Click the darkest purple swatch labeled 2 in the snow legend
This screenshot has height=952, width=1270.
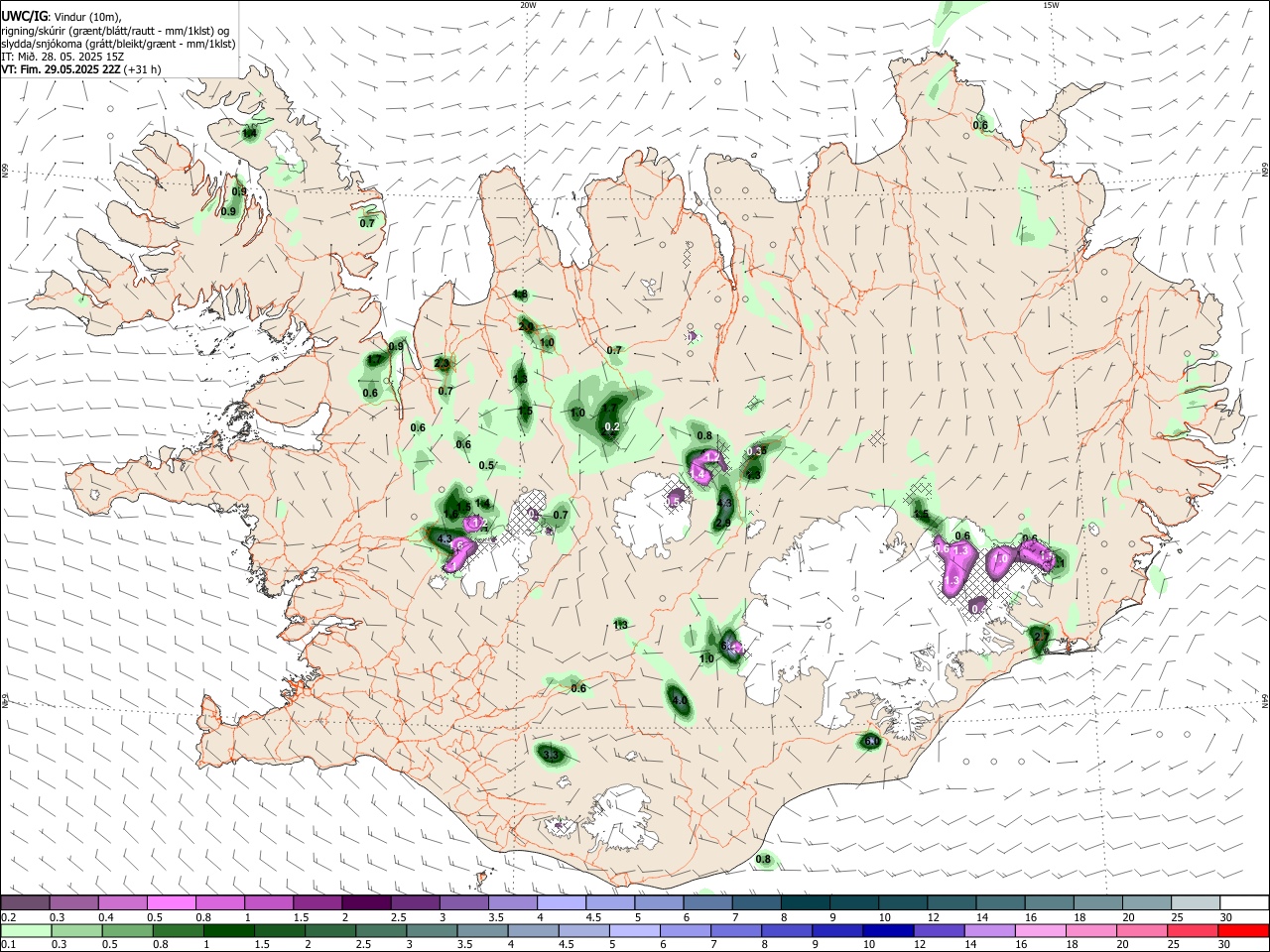click(366, 902)
